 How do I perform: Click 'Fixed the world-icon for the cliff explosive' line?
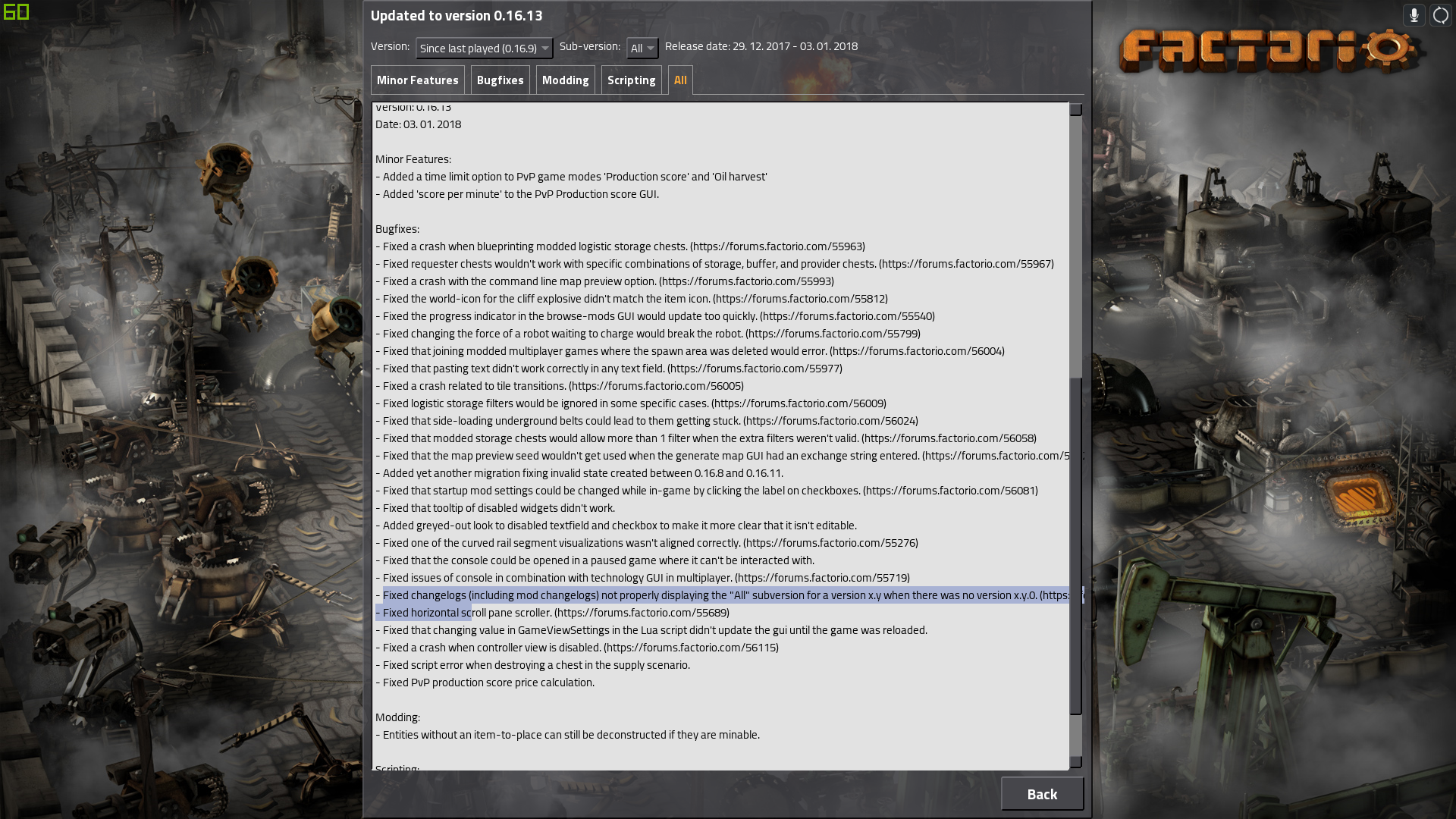tap(631, 299)
